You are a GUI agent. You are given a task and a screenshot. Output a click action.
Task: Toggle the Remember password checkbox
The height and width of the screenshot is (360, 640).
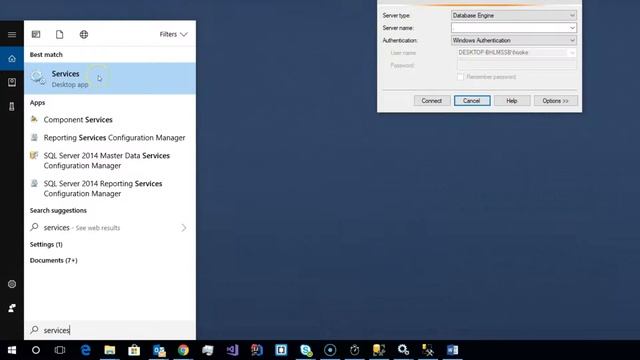pyautogui.click(x=460, y=77)
